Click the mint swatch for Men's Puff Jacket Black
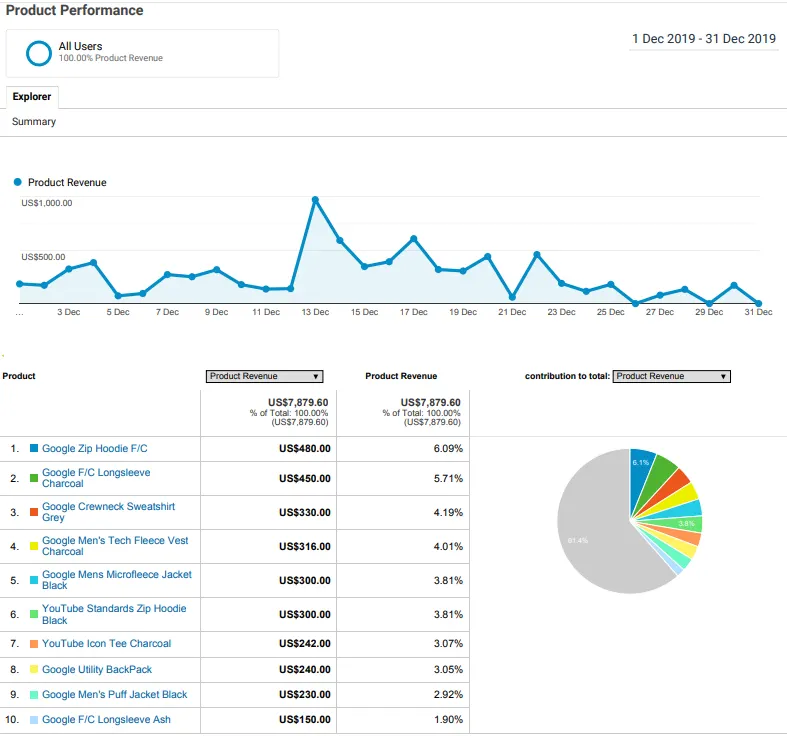The image size is (787, 736). (34, 695)
